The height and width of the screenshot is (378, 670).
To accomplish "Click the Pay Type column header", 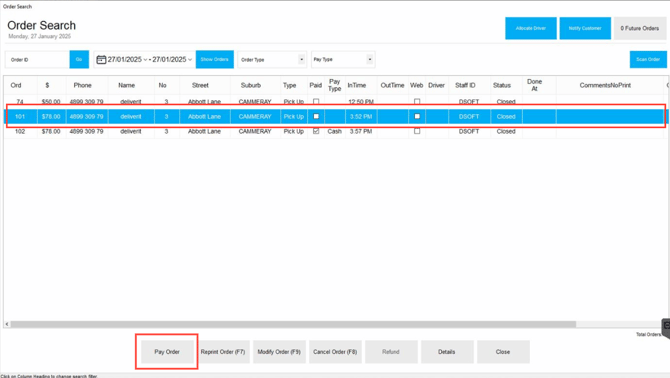I will click(x=335, y=85).
